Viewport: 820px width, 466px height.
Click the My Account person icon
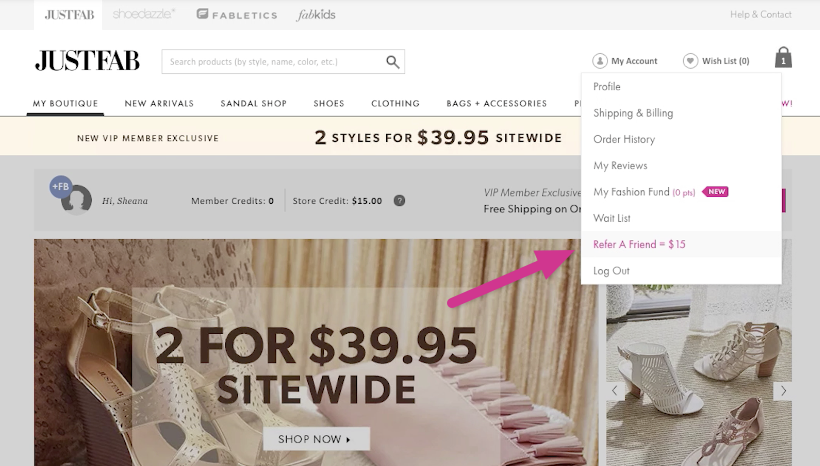click(x=600, y=61)
